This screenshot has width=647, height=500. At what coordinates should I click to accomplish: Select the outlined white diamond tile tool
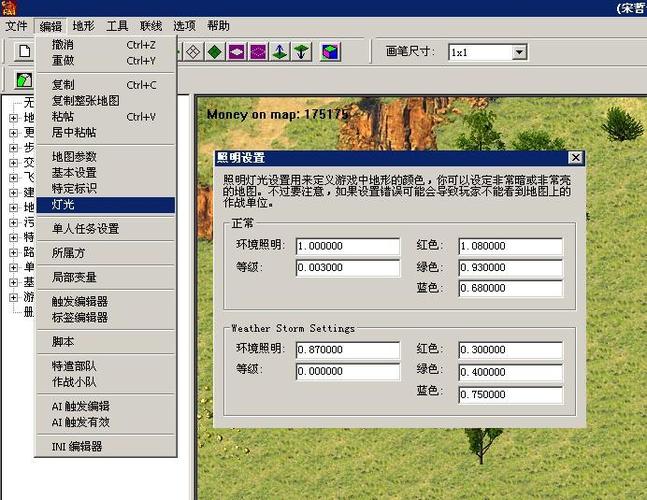click(193, 51)
